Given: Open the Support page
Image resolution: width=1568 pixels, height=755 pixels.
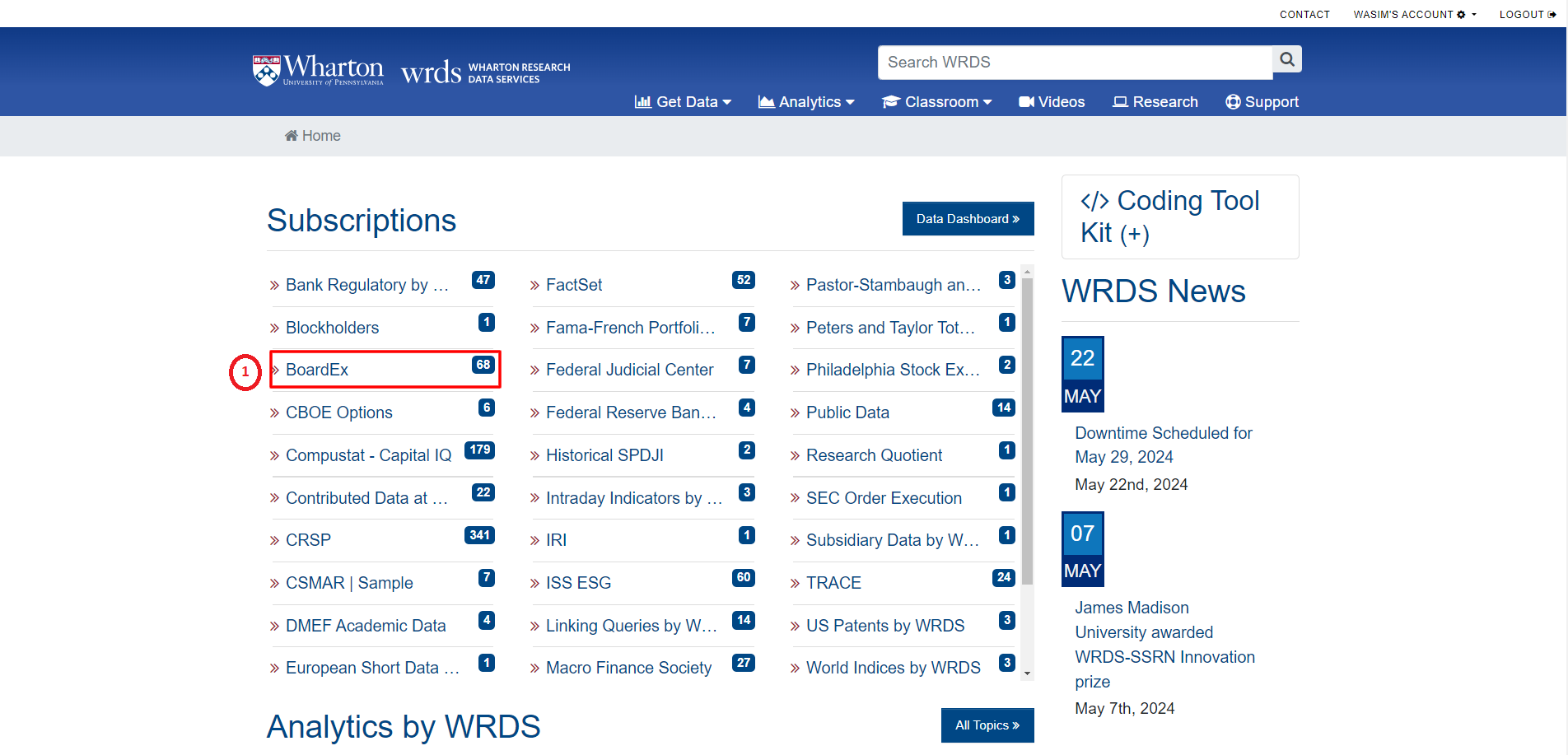Looking at the screenshot, I should (x=1262, y=102).
